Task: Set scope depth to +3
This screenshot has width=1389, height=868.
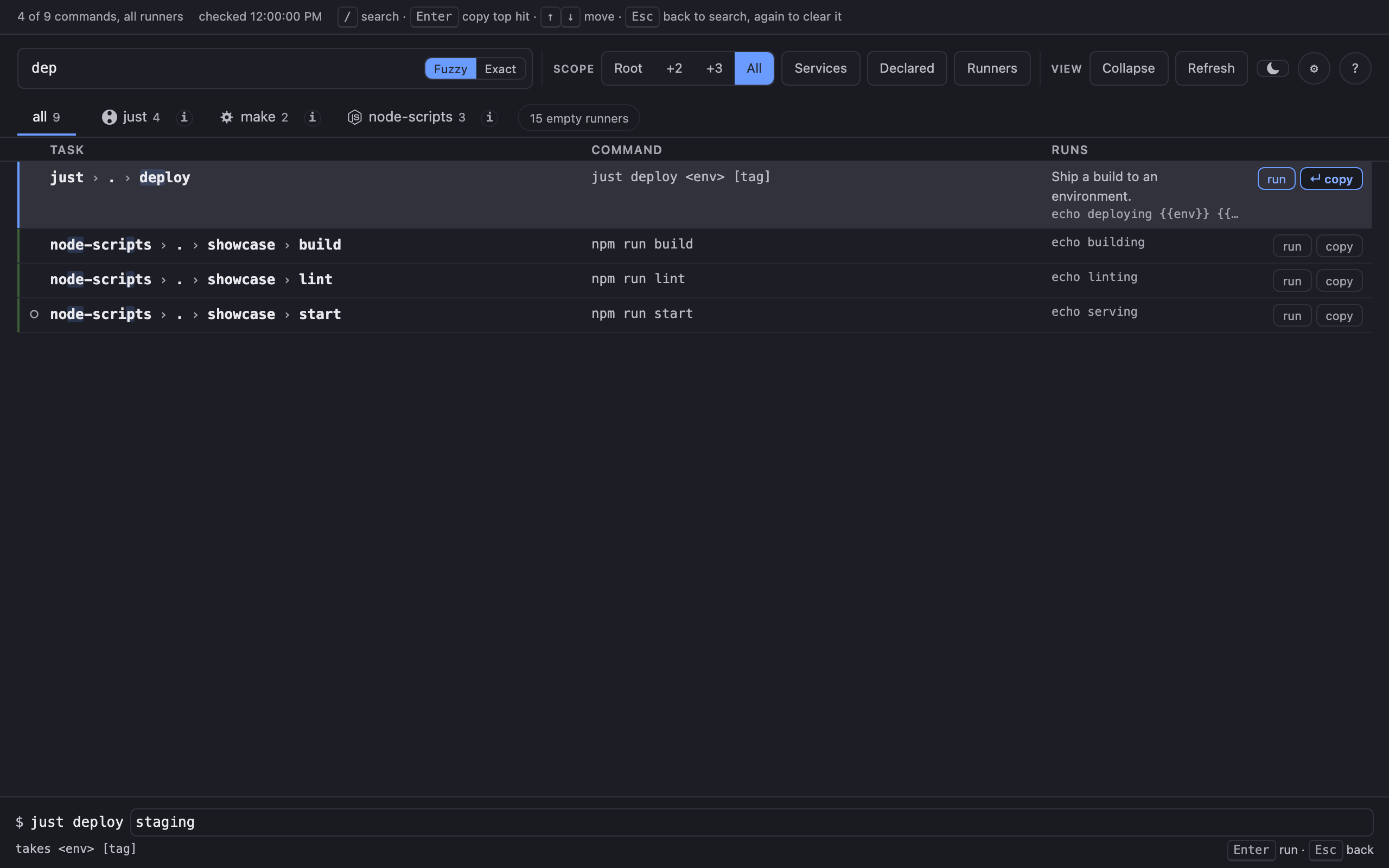Action: point(714,68)
